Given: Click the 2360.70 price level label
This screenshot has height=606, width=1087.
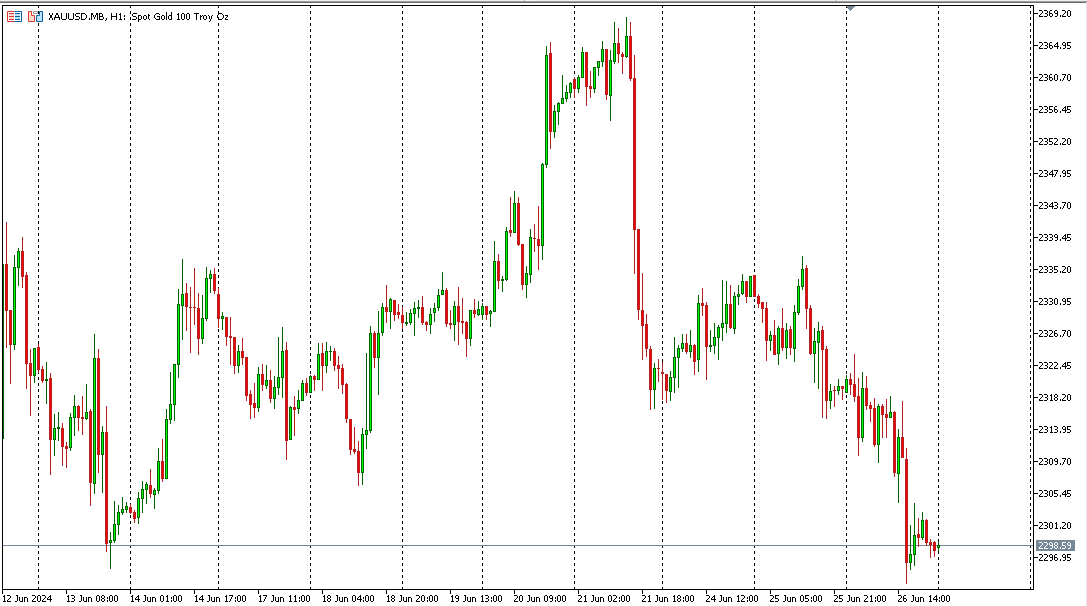Looking at the screenshot, I should [x=1054, y=78].
